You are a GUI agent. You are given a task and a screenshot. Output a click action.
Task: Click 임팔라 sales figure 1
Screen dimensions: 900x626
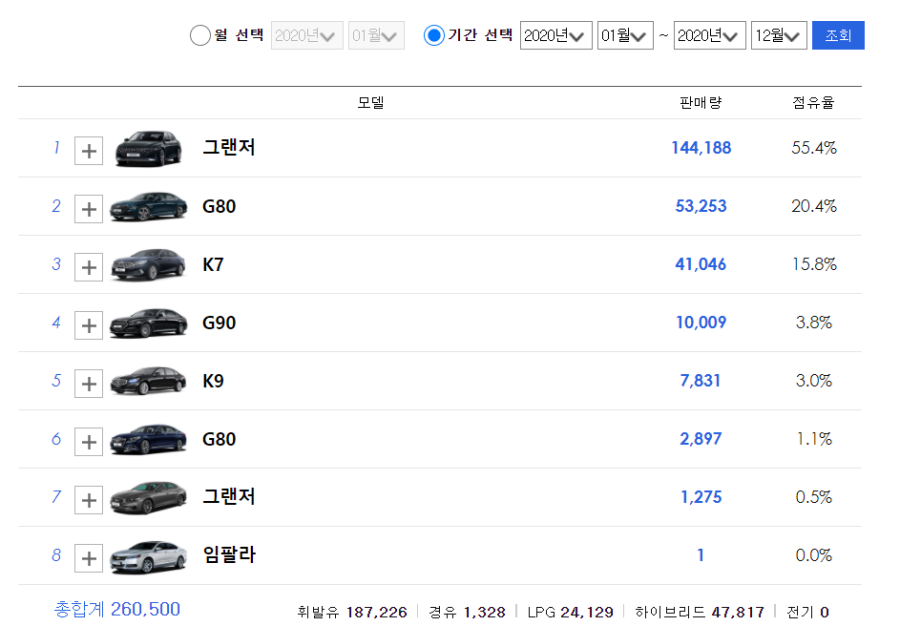[700, 555]
